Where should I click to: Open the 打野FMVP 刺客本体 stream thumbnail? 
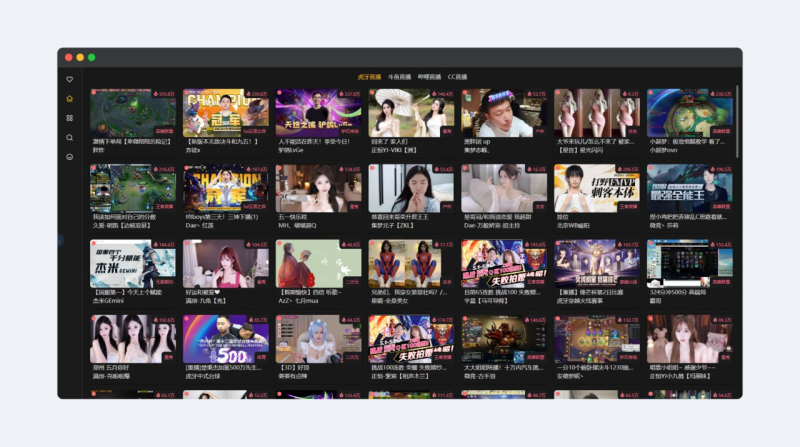pyautogui.click(x=597, y=188)
